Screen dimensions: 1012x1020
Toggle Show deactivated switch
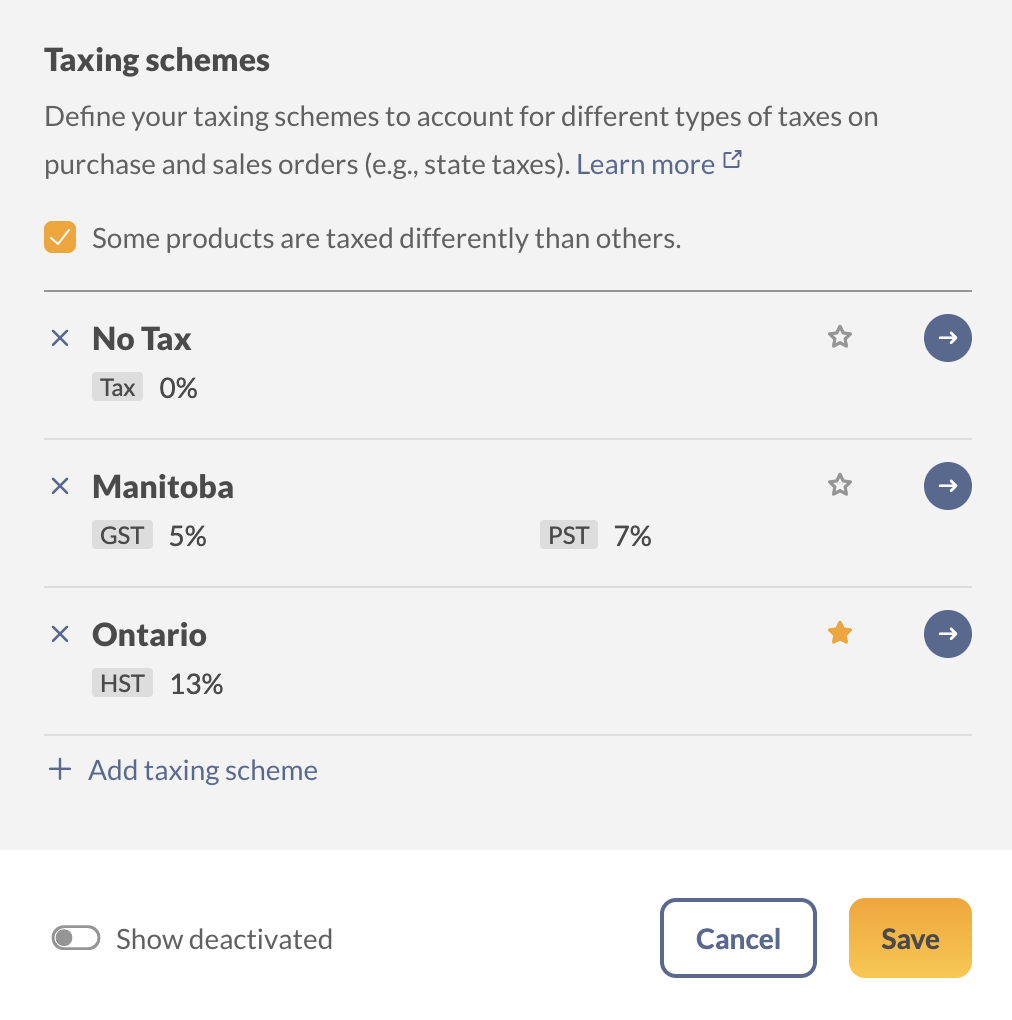click(x=76, y=938)
